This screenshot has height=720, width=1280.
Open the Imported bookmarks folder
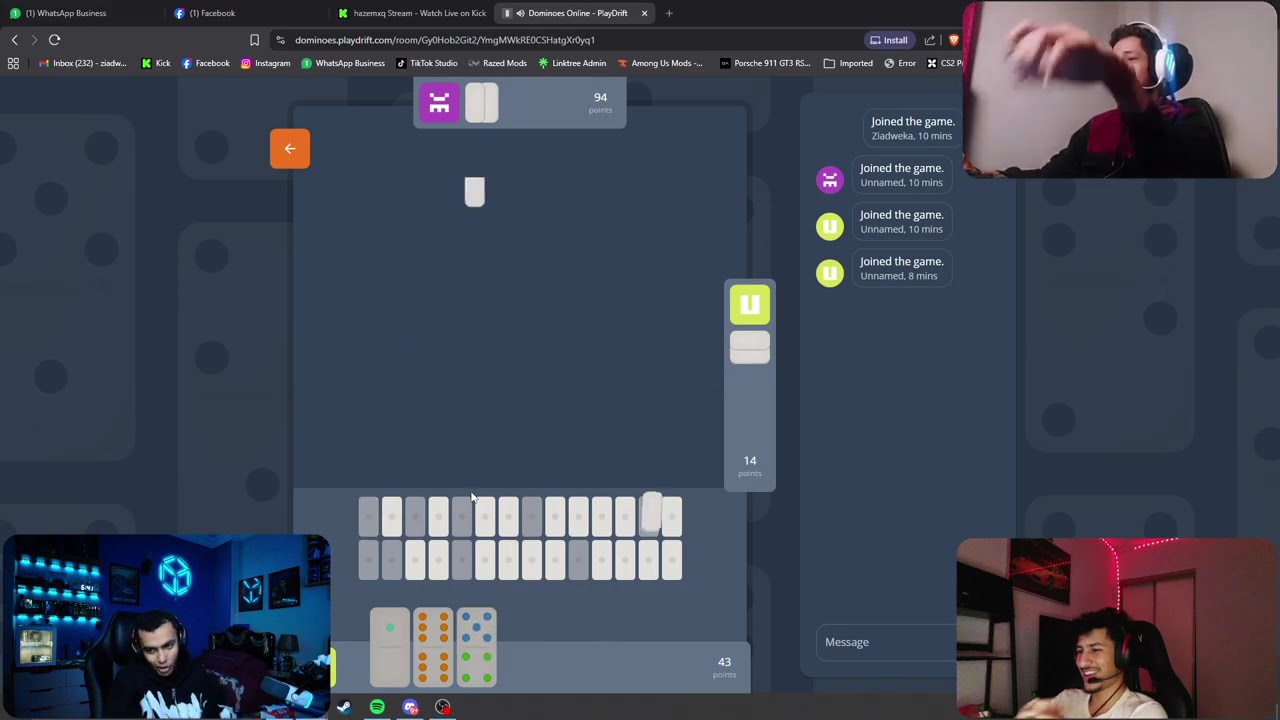[x=848, y=63]
